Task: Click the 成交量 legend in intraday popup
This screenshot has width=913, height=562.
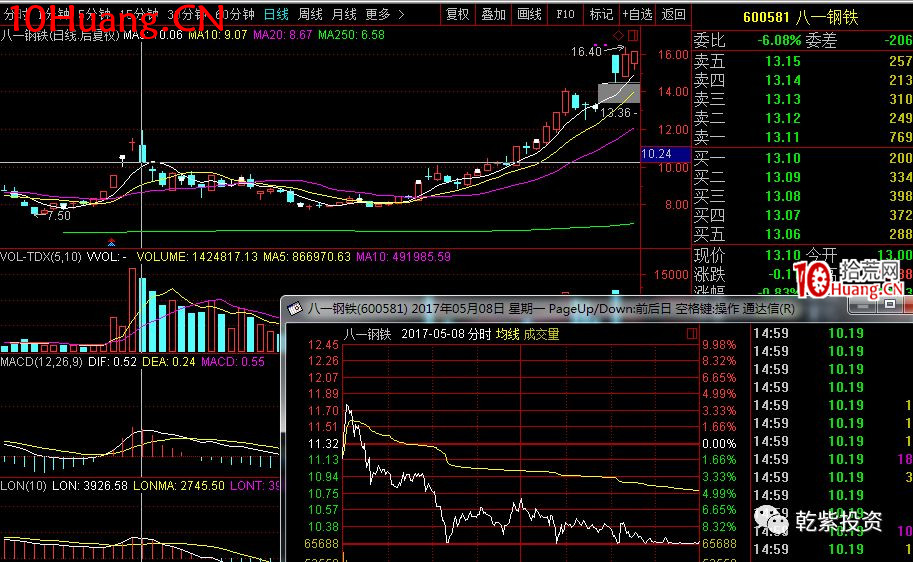Action: [542, 334]
